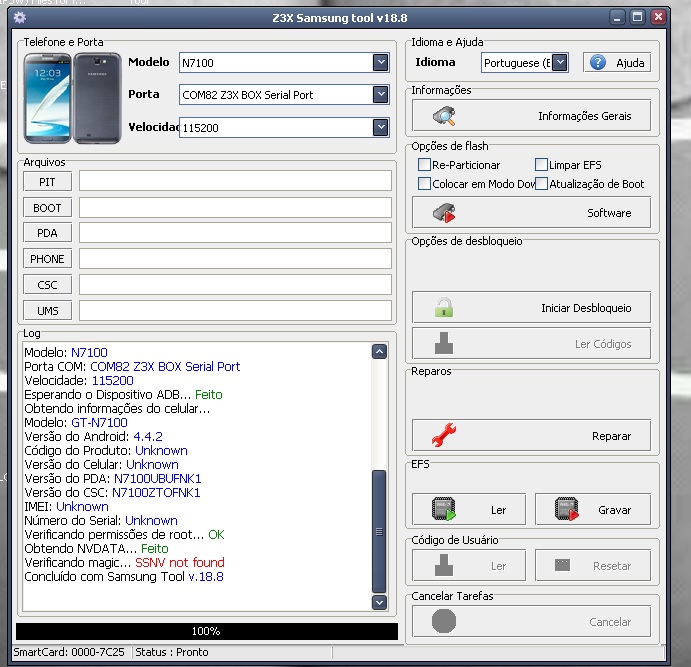Click the Código de Usuário Ler icon

coord(444,565)
